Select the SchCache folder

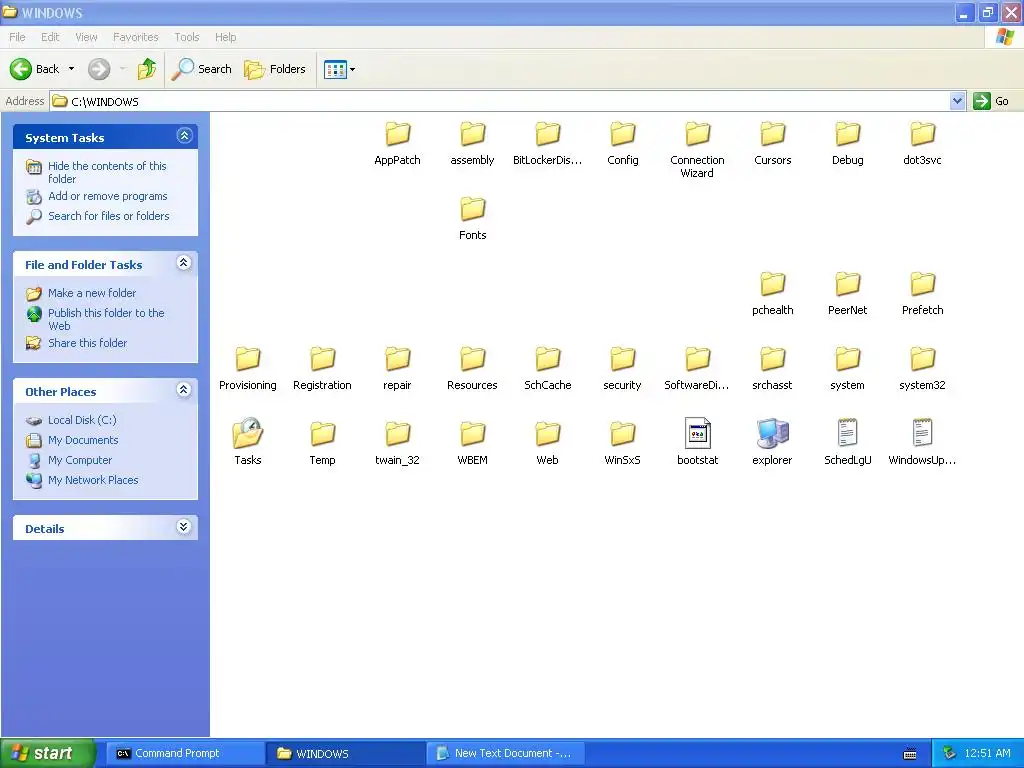547,369
